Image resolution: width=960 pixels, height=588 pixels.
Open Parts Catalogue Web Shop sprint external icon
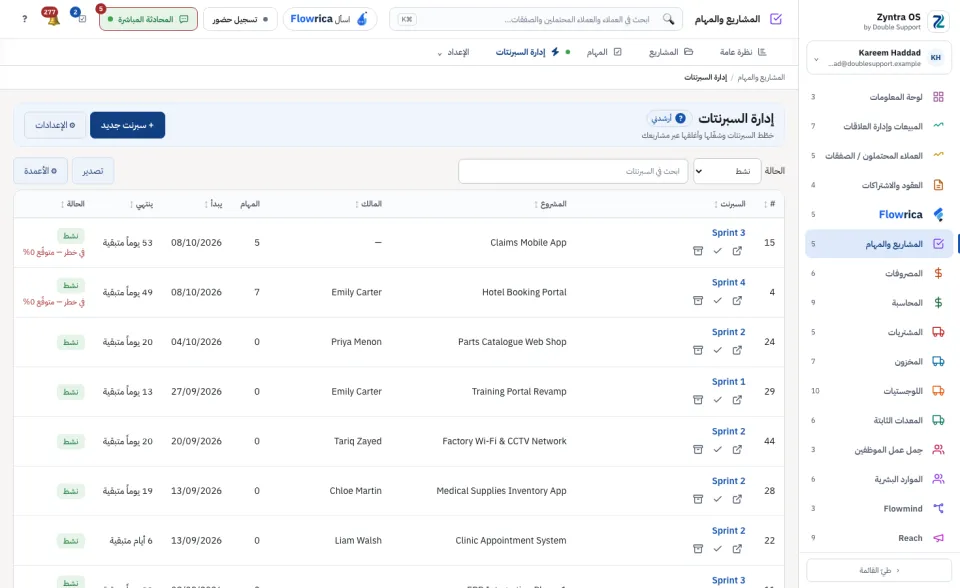click(737, 350)
